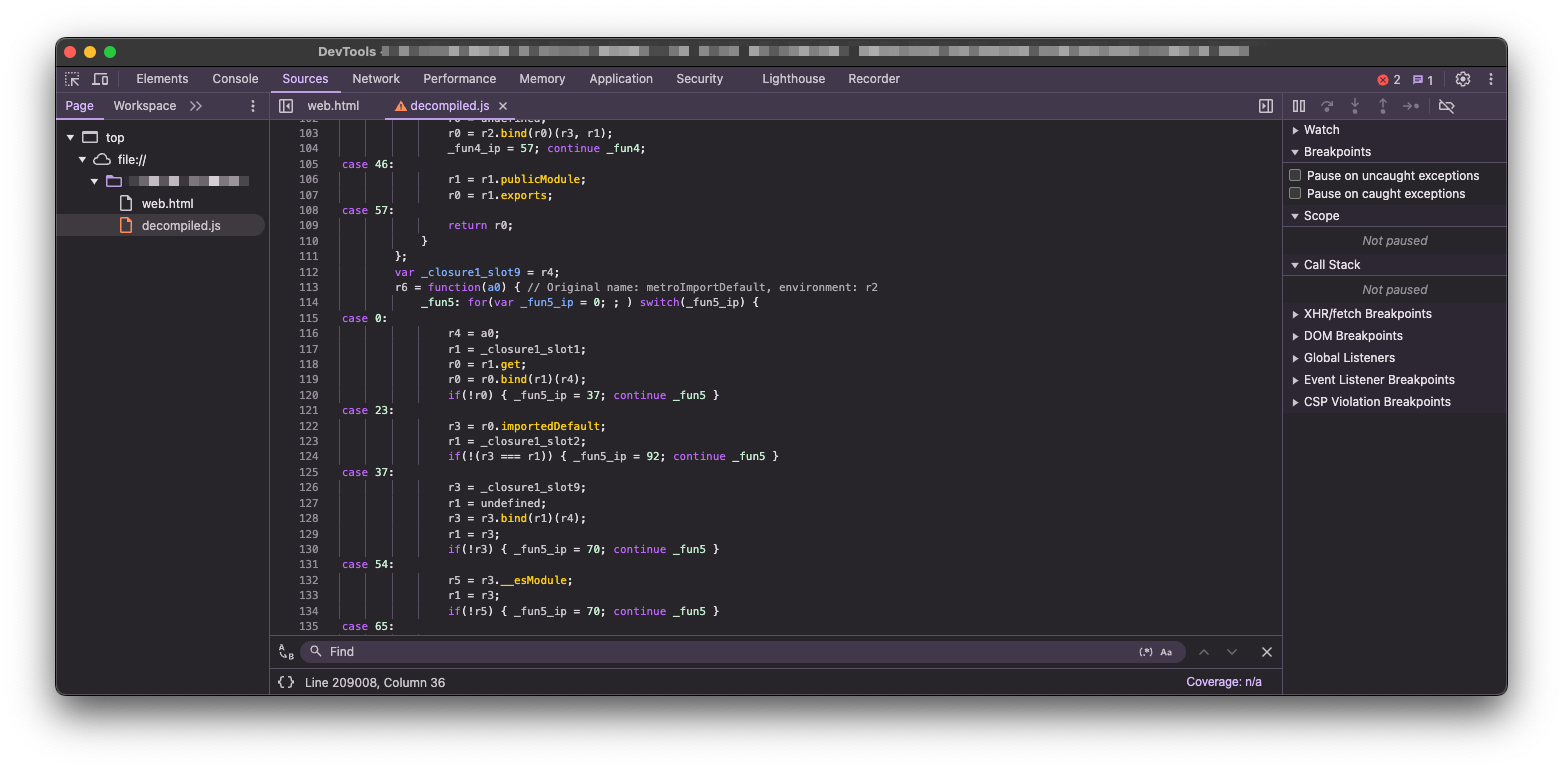Image resolution: width=1563 pixels, height=769 pixels.
Task: Open the Performance panel
Action: [459, 79]
